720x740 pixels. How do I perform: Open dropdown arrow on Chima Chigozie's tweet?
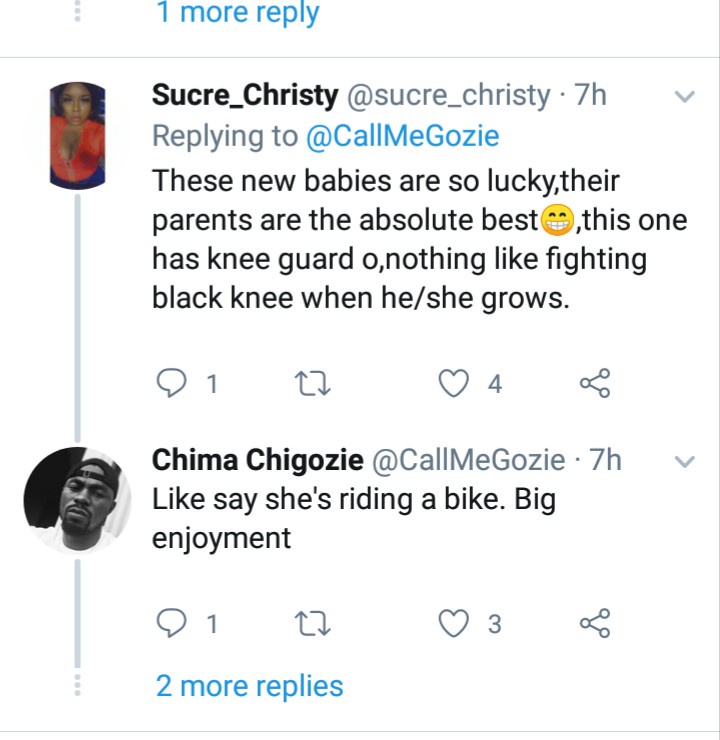[x=685, y=461]
